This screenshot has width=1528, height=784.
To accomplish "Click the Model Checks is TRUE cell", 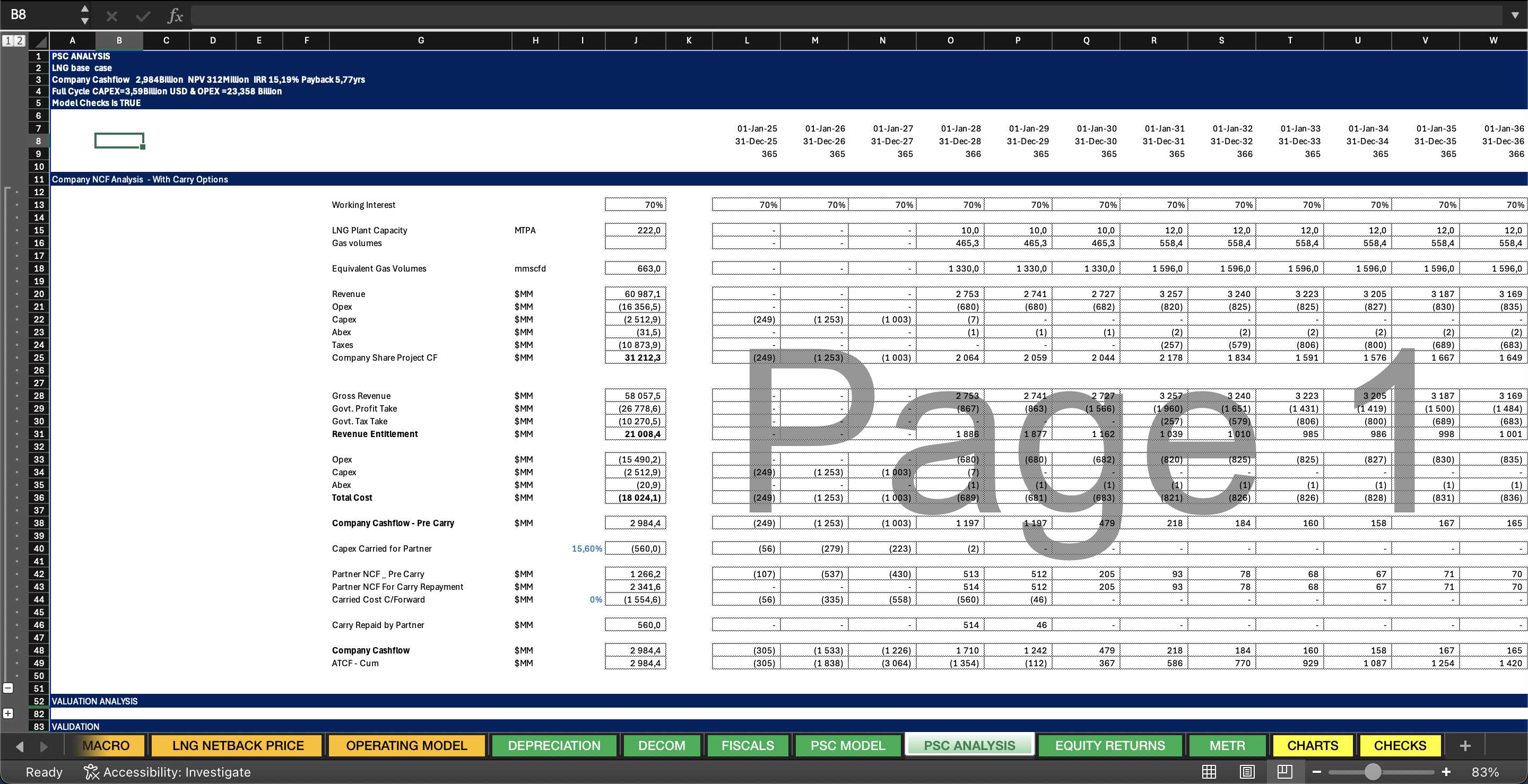I will click(96, 103).
